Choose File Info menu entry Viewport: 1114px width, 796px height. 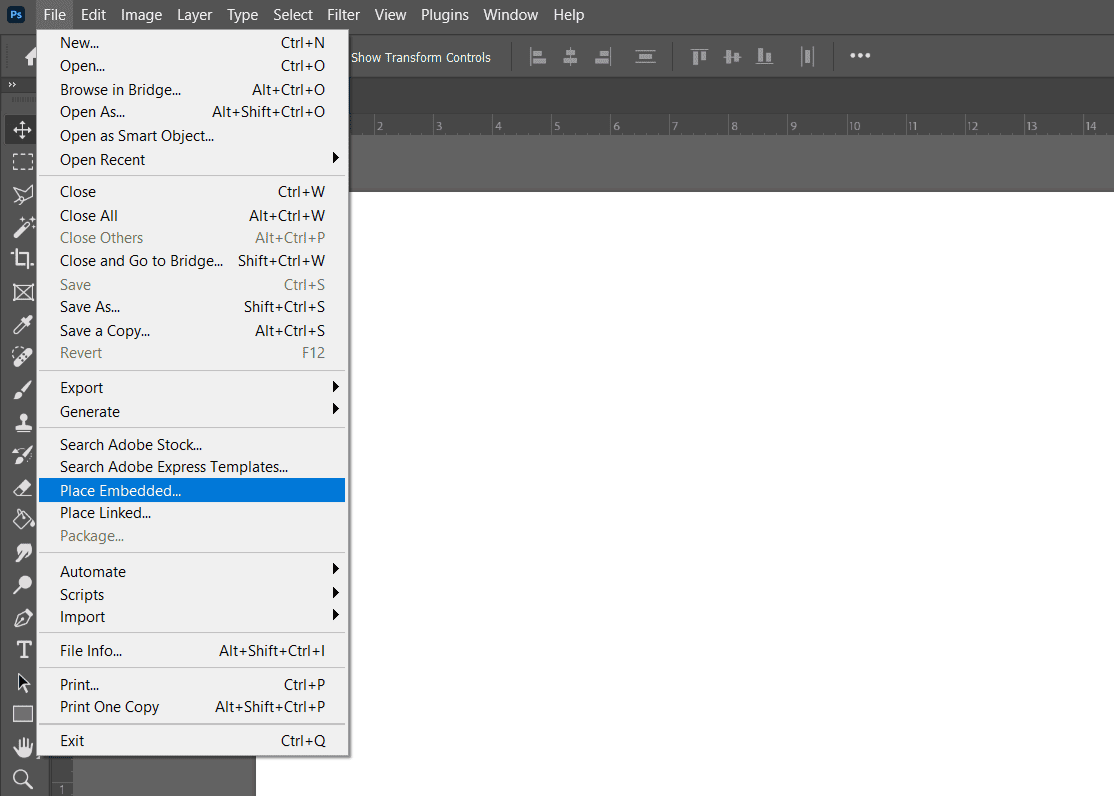192,650
